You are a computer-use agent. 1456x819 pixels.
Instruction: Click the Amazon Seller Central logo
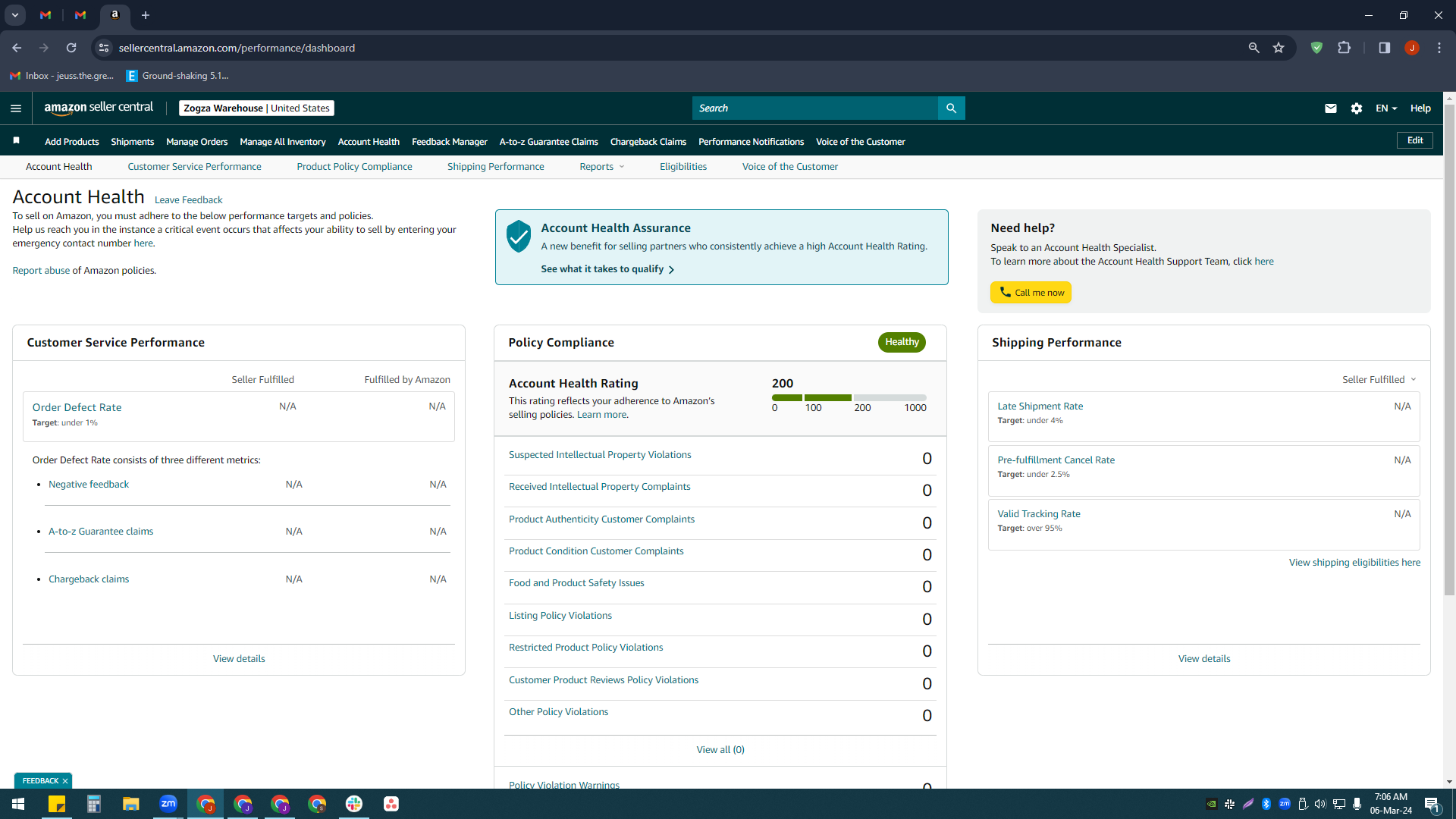tap(99, 108)
